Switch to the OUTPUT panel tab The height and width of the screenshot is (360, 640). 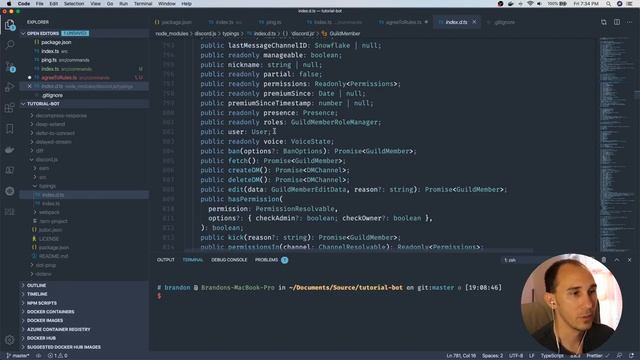pyautogui.click(x=165, y=260)
